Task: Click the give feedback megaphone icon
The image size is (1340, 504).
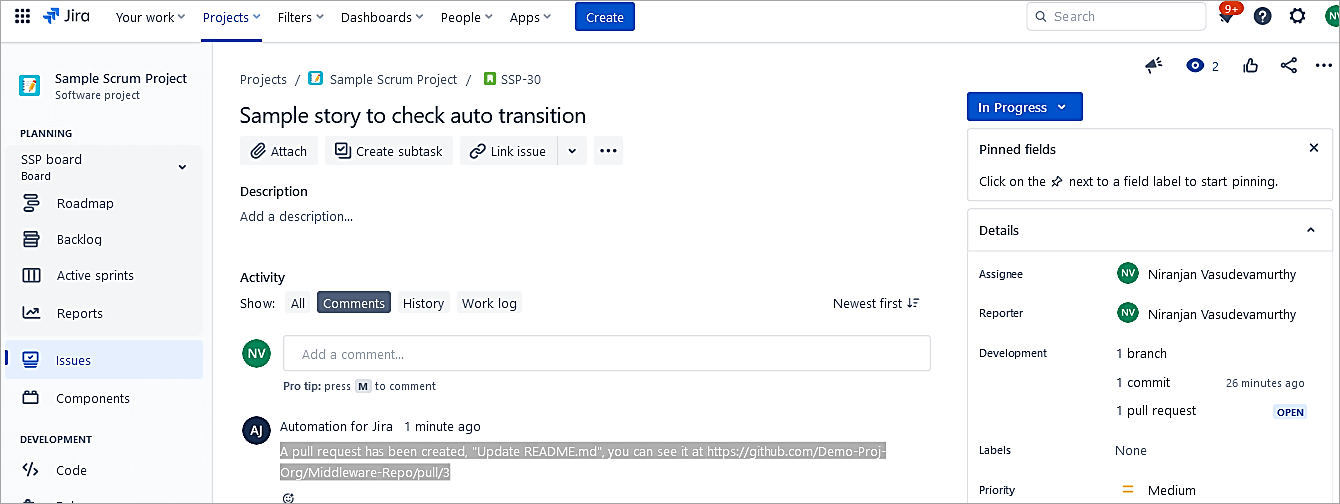Action: click(1154, 66)
